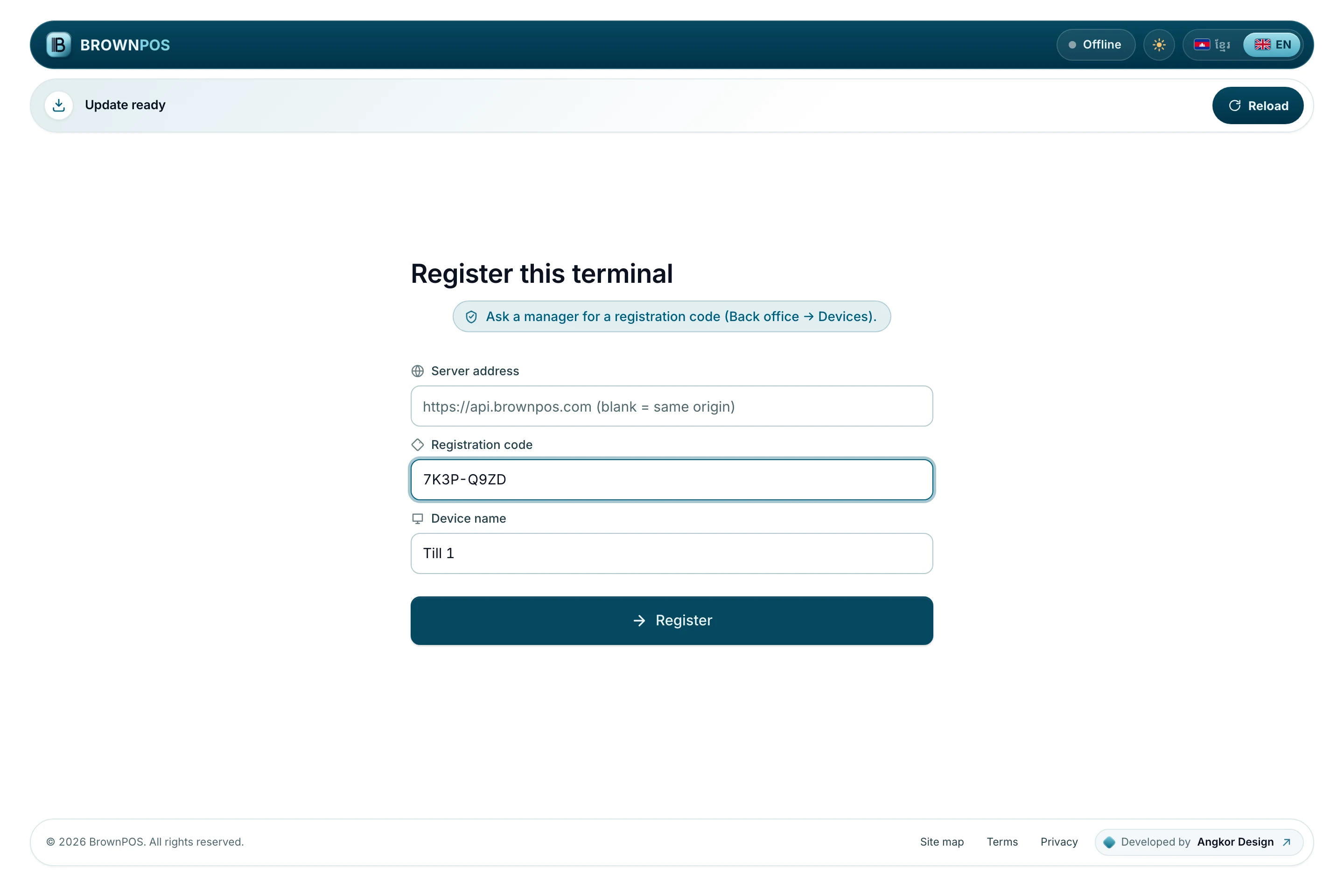Image resolution: width=1344 pixels, height=896 pixels.
Task: Submit the Register button
Action: click(672, 621)
